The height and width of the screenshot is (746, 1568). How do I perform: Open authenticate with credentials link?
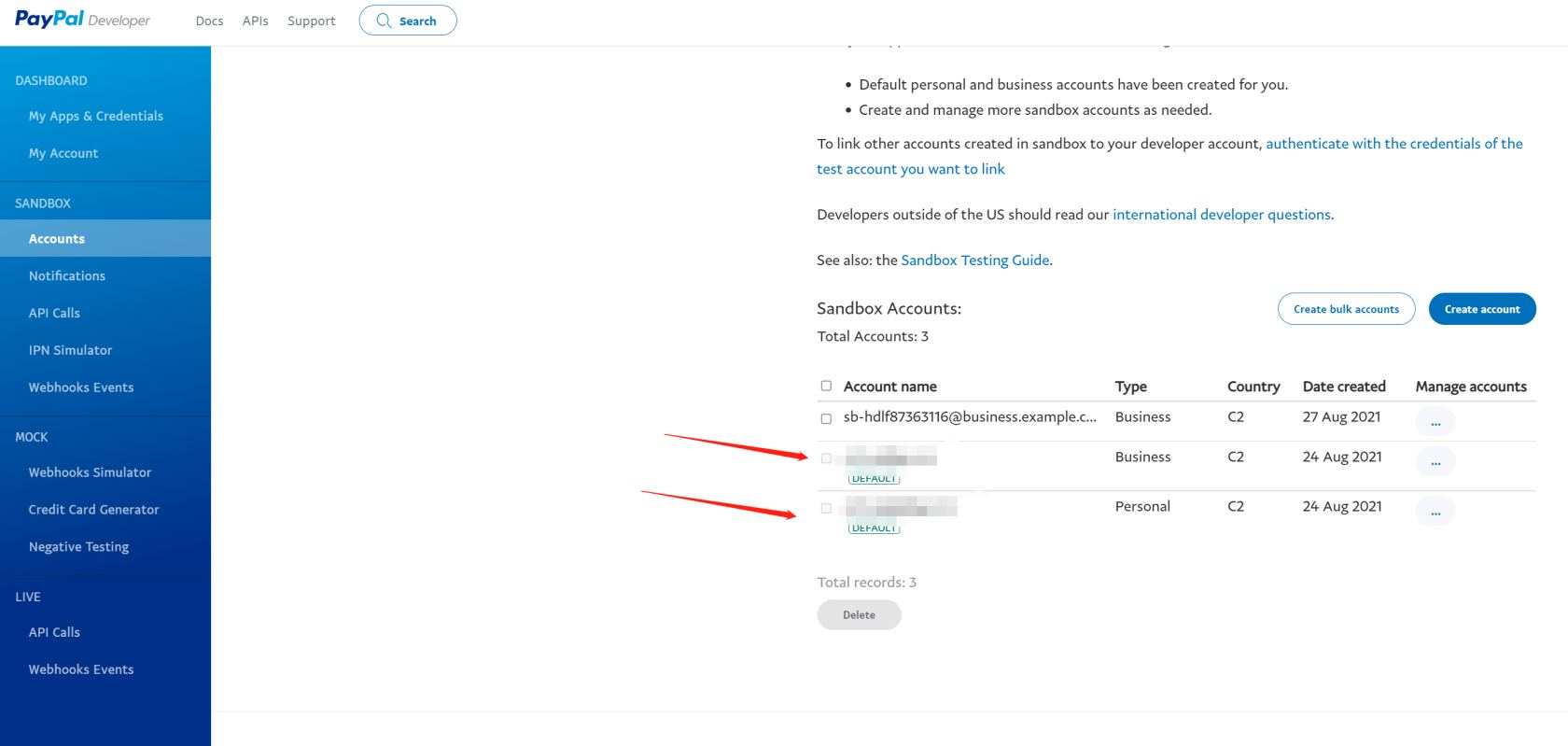(1169, 156)
